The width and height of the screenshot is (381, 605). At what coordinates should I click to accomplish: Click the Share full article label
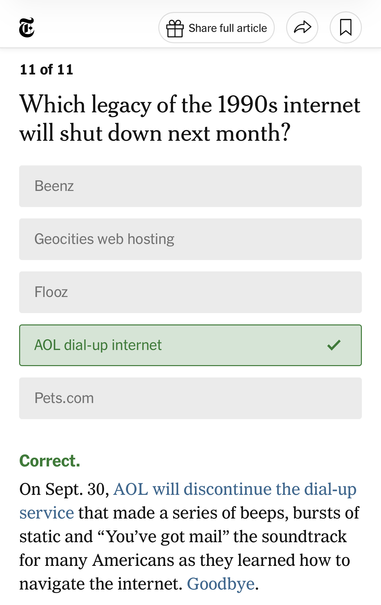point(228,28)
